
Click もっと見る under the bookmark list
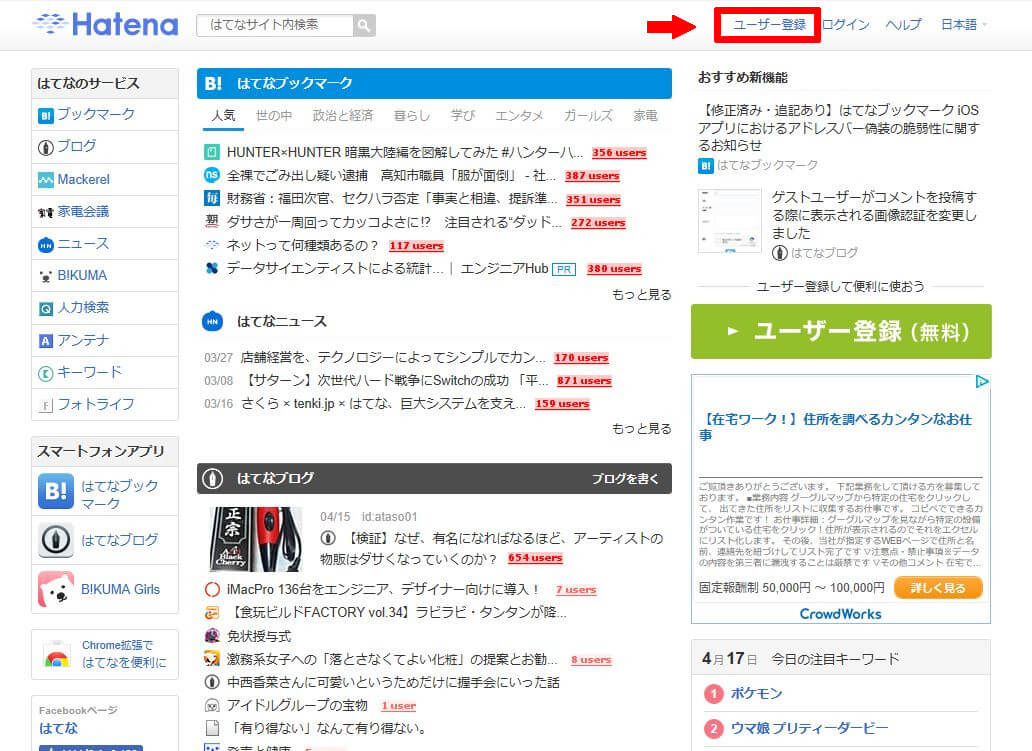642,294
